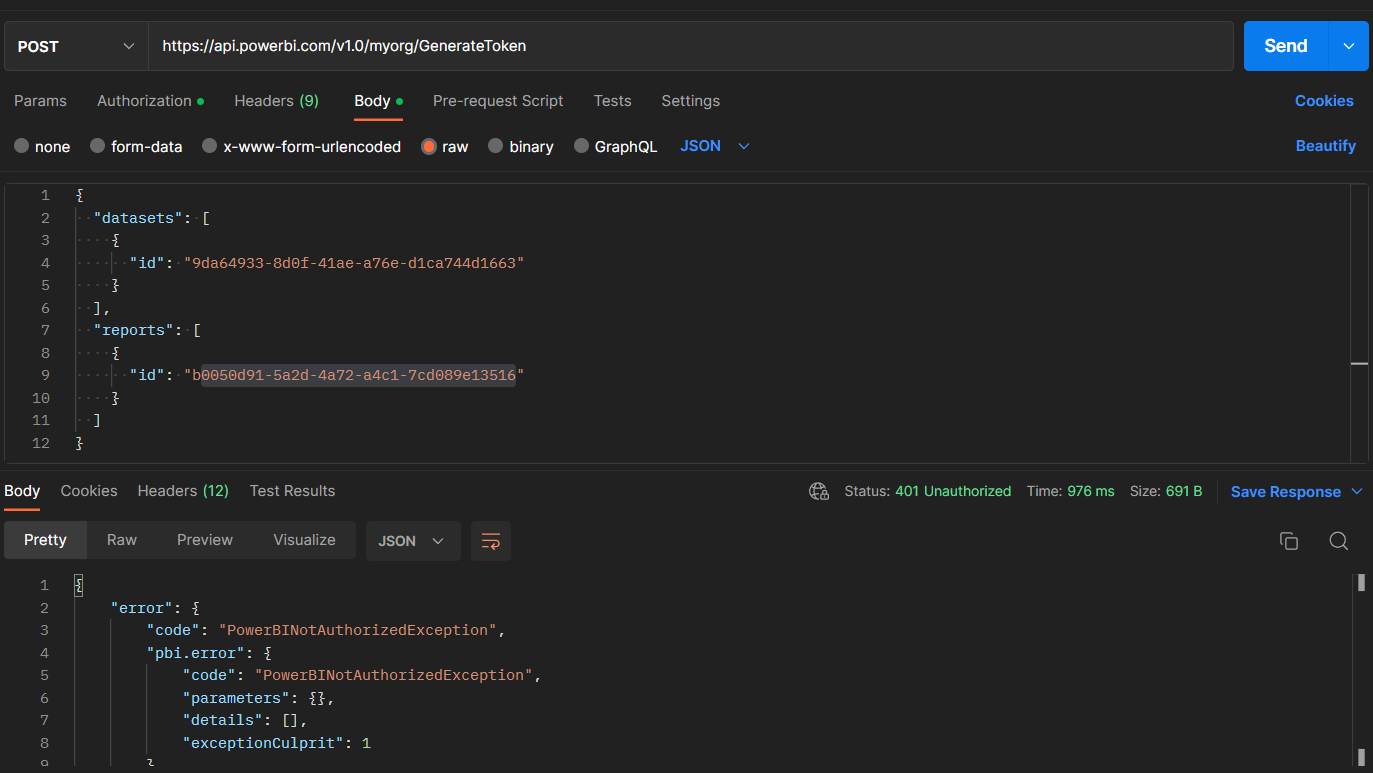Choose GraphQL body type
This screenshot has height=773, width=1373.
click(x=582, y=146)
